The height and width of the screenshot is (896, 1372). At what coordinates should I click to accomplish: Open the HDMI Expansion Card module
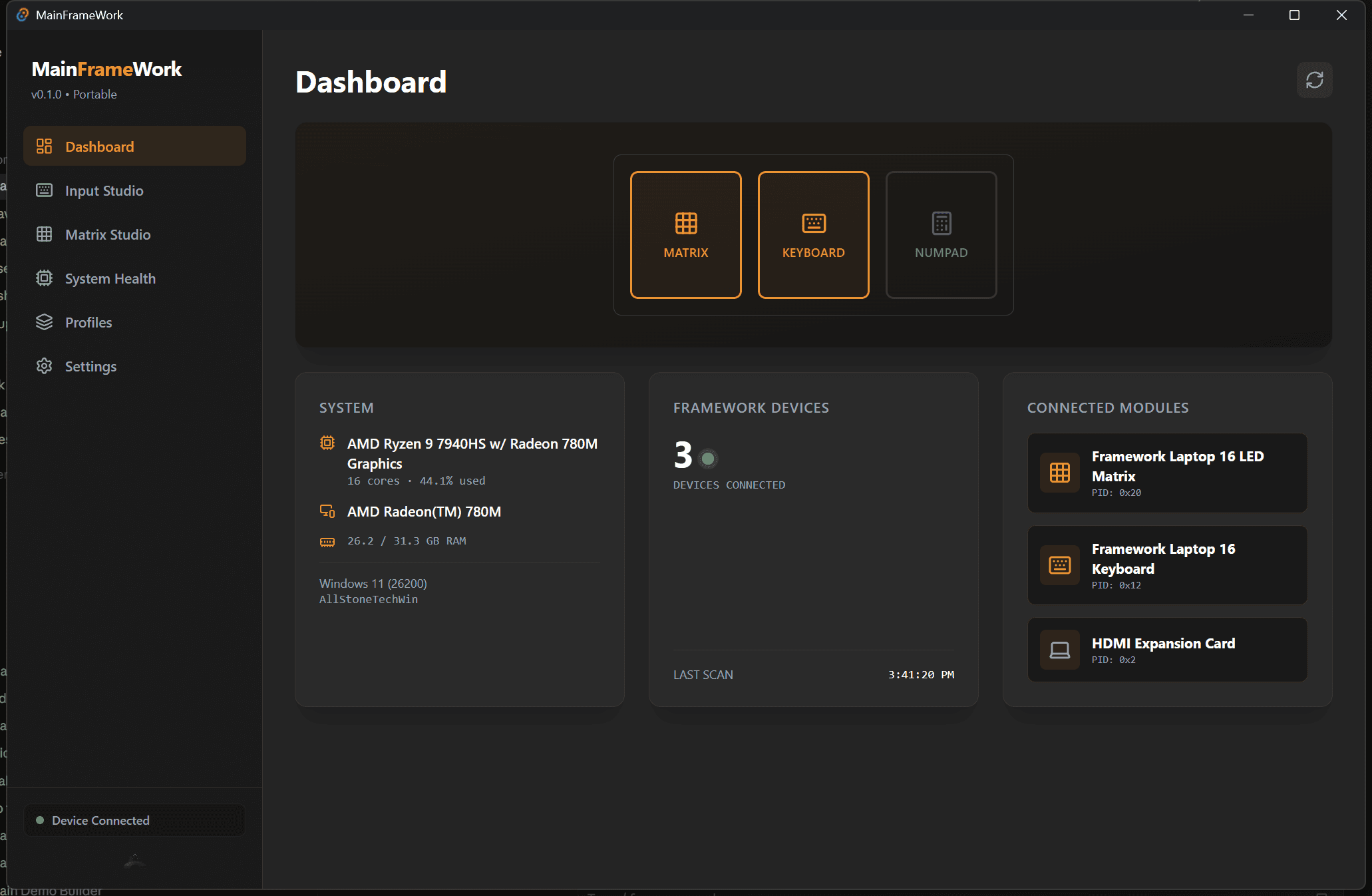tap(1167, 650)
